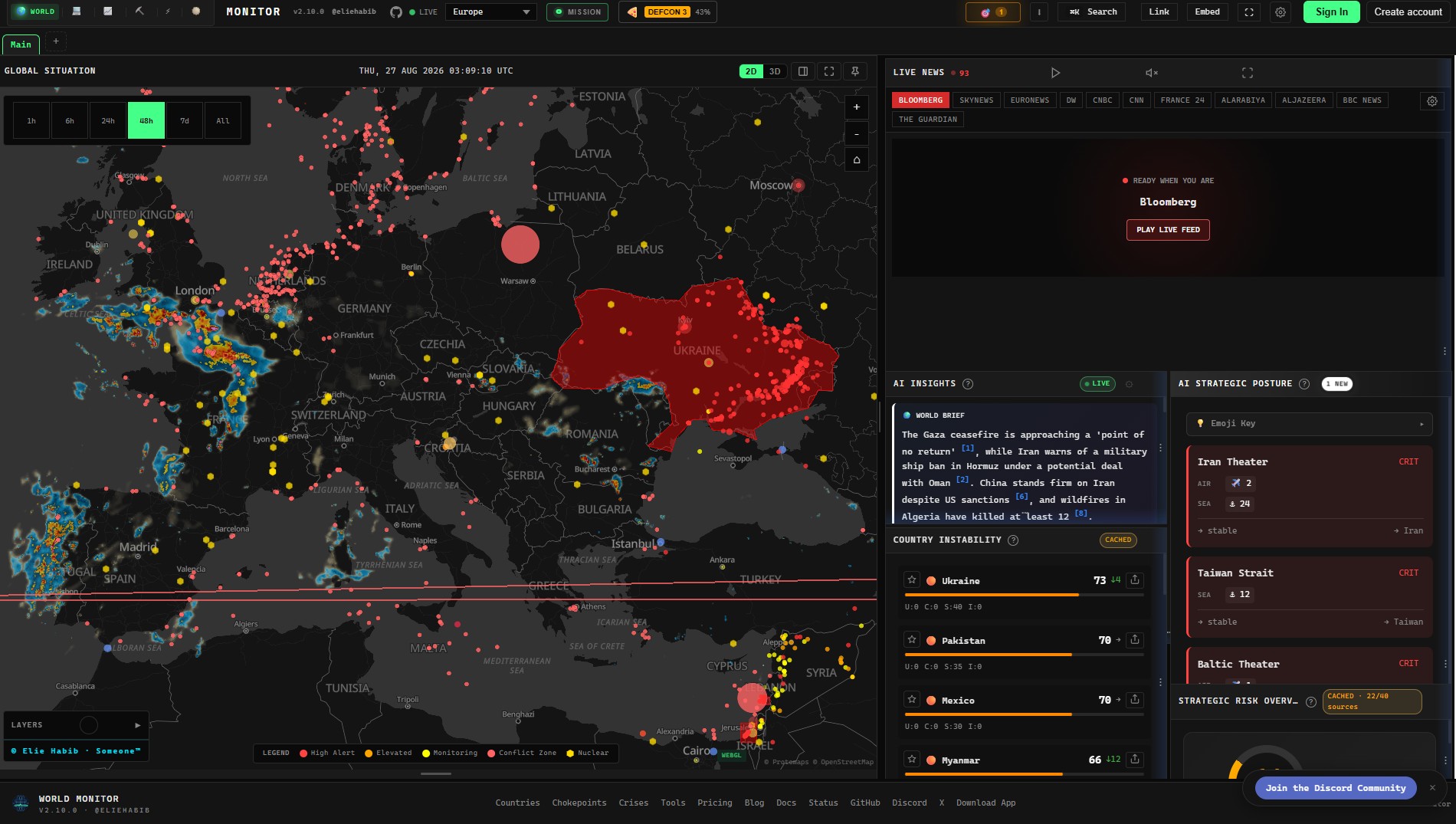Open the Taiwan Strait card
1456x824 pixels.
pyautogui.click(x=1310, y=597)
